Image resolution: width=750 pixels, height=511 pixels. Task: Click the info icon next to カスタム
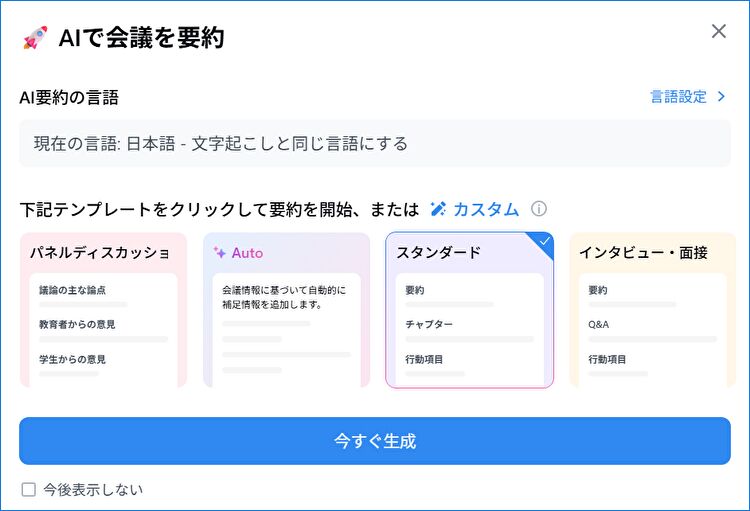tap(539, 209)
